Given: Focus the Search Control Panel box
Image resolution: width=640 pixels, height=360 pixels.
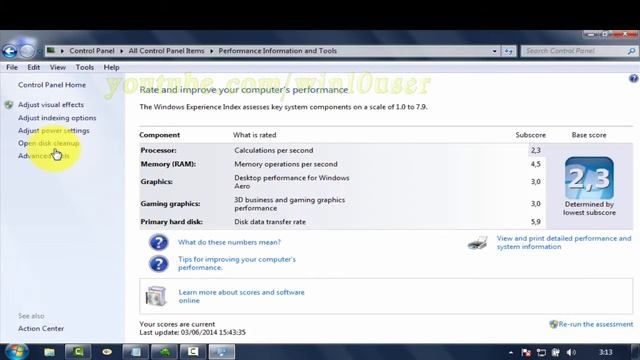Looking at the screenshot, I should pyautogui.click(x=575, y=51).
